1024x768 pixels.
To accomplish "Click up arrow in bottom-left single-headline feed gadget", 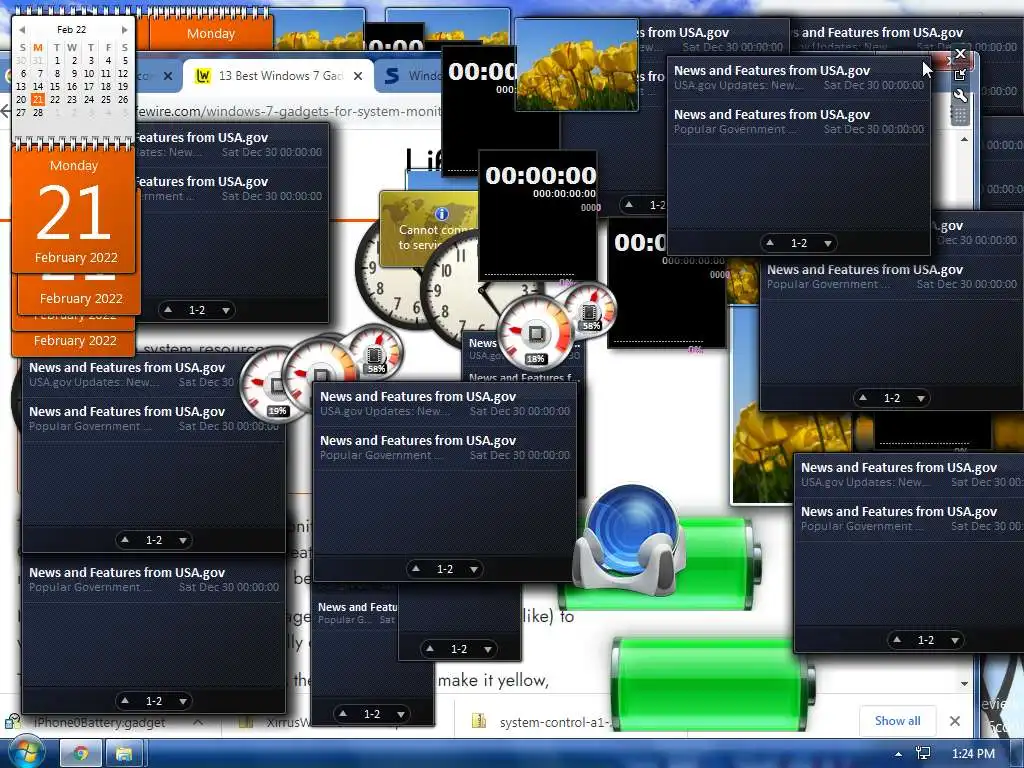I will [x=125, y=701].
